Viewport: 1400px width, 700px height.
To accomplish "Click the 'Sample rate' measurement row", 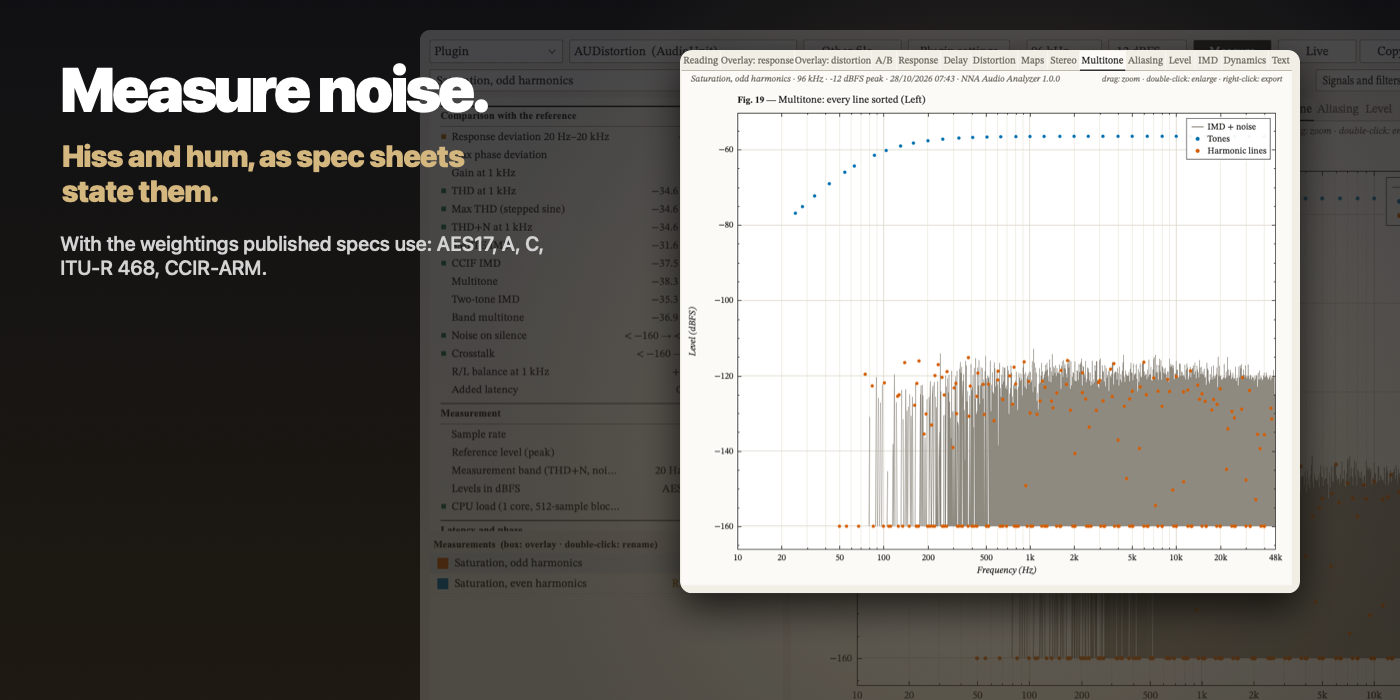I will (560, 435).
